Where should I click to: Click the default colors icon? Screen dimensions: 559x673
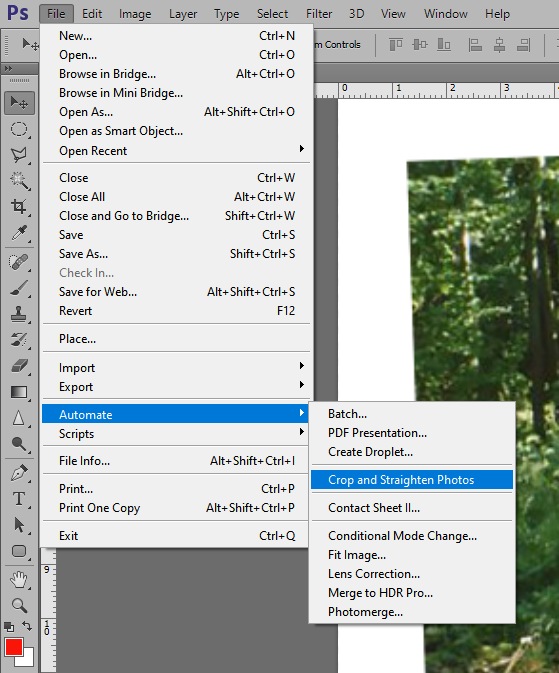[9, 627]
